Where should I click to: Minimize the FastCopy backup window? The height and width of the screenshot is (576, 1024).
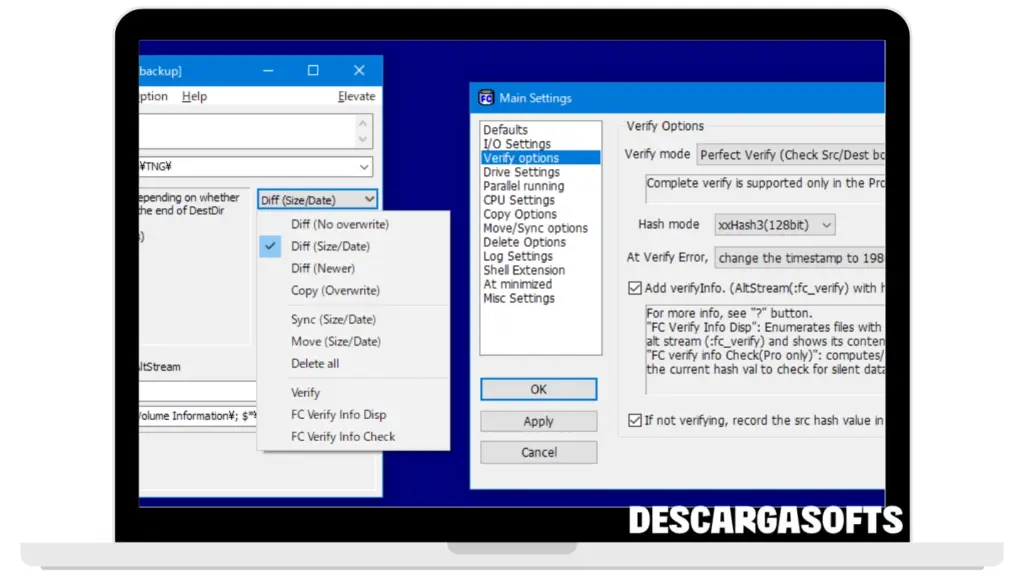tap(268, 70)
